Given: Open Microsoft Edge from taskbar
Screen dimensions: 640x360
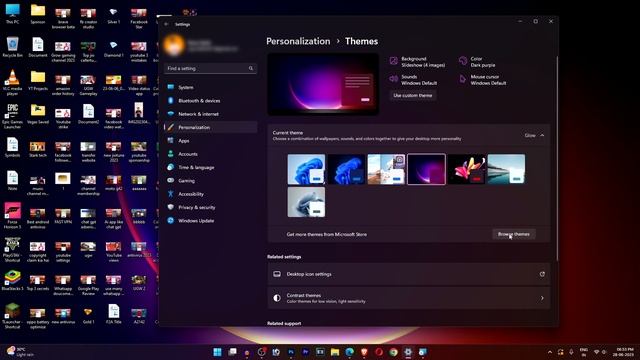Looking at the screenshot, I should [x=349, y=352].
